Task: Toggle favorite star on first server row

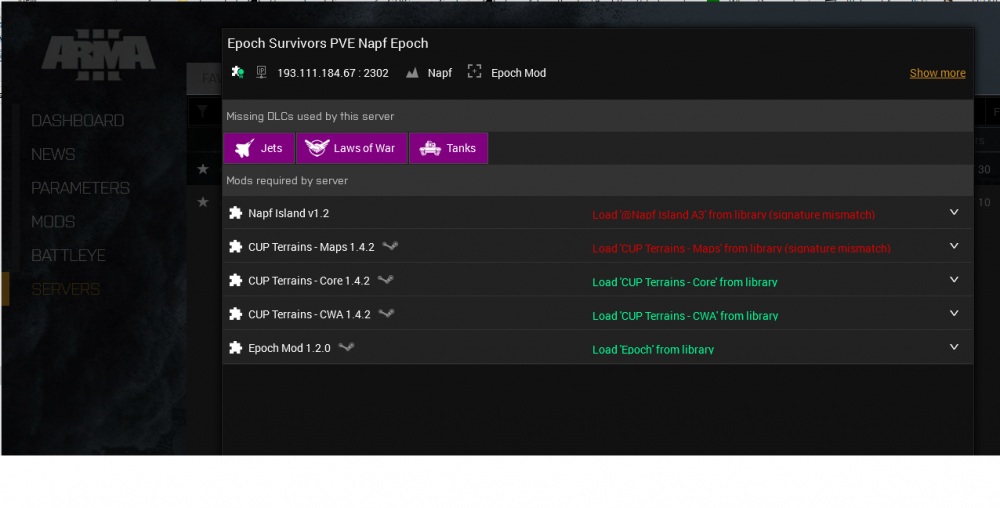Action: pos(203,169)
